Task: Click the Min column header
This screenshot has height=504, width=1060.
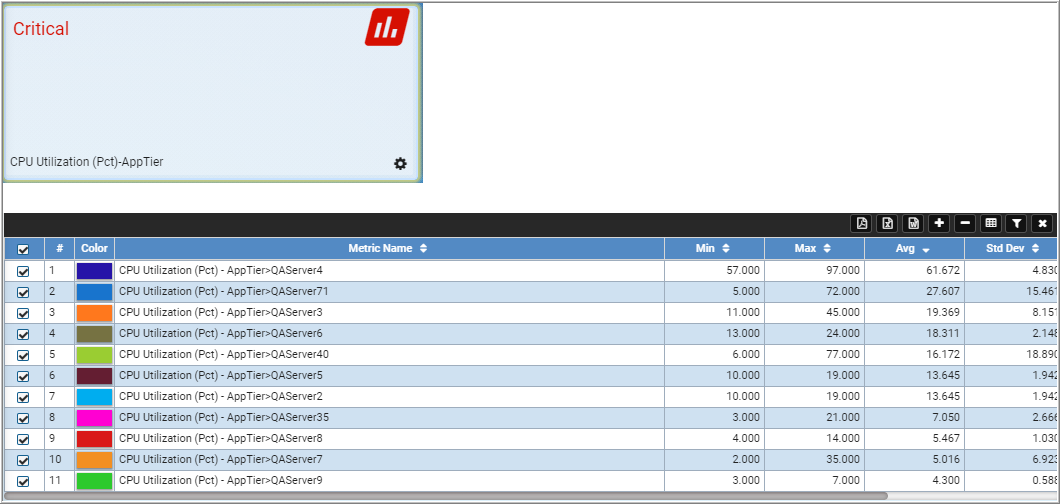Action: point(714,249)
